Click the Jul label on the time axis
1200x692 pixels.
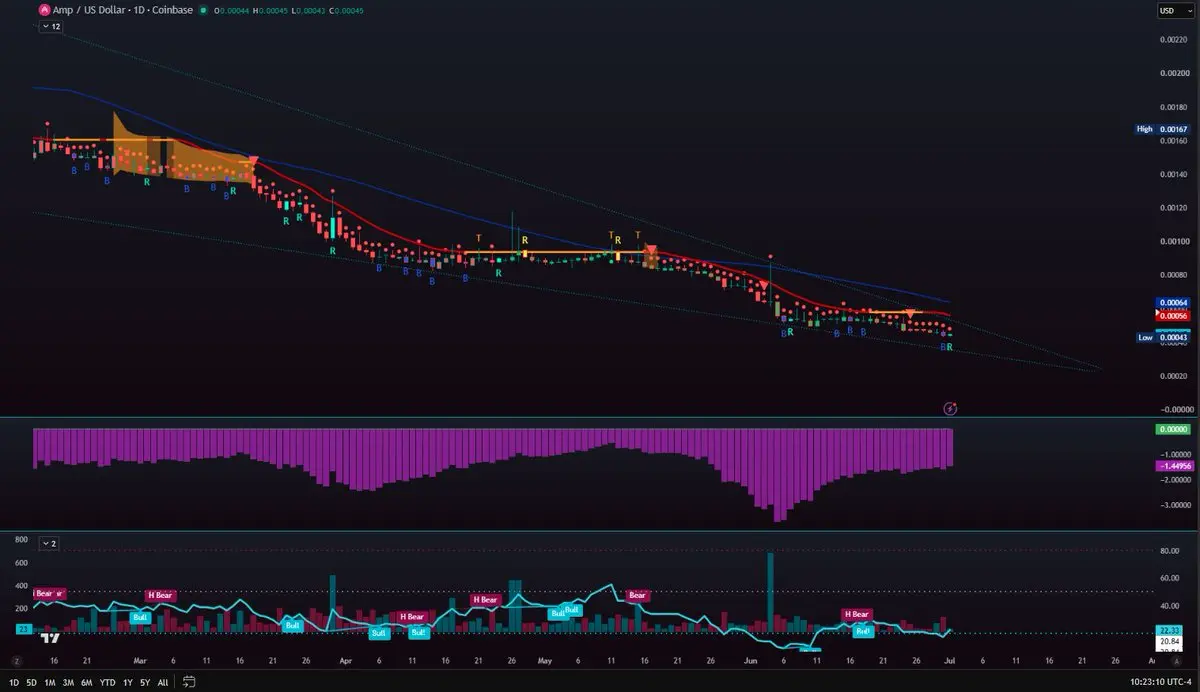coord(949,661)
